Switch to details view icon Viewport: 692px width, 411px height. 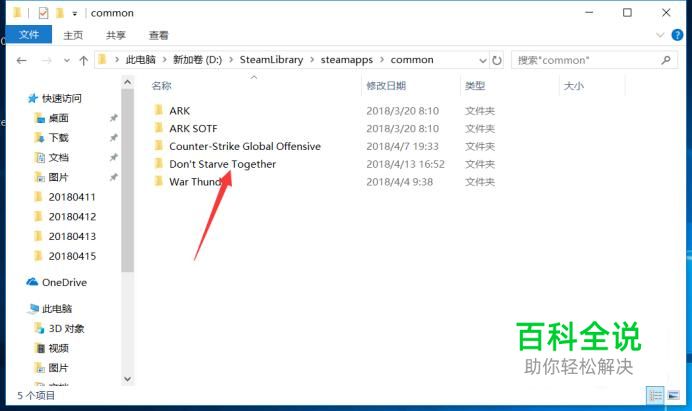(x=655, y=395)
